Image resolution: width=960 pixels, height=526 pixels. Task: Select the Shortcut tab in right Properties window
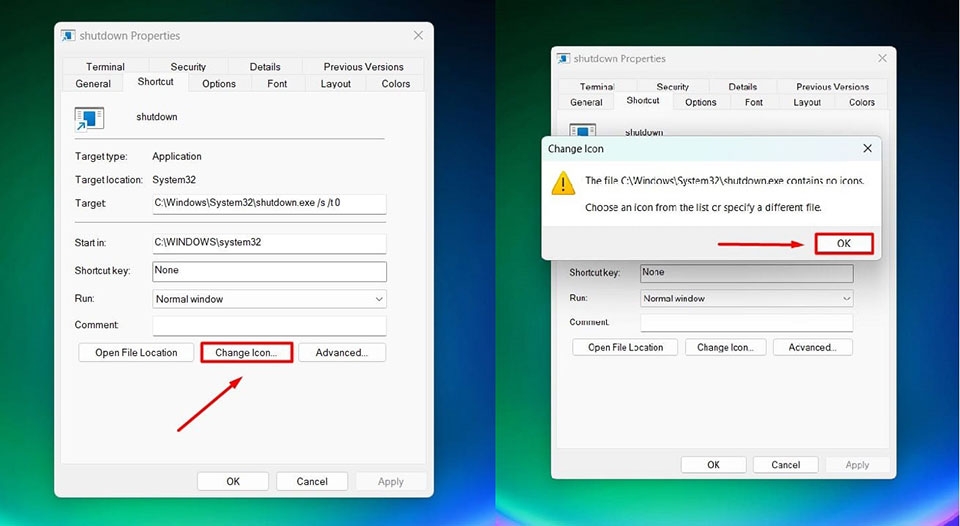click(643, 100)
